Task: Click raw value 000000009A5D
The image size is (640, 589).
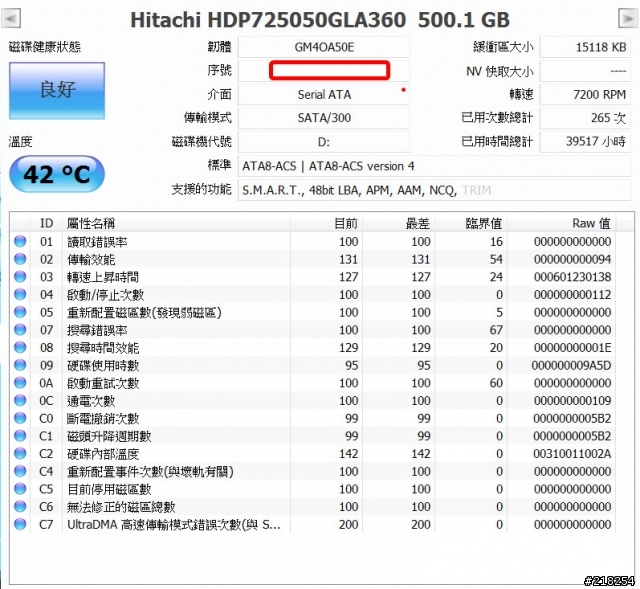Action: [x=571, y=365]
